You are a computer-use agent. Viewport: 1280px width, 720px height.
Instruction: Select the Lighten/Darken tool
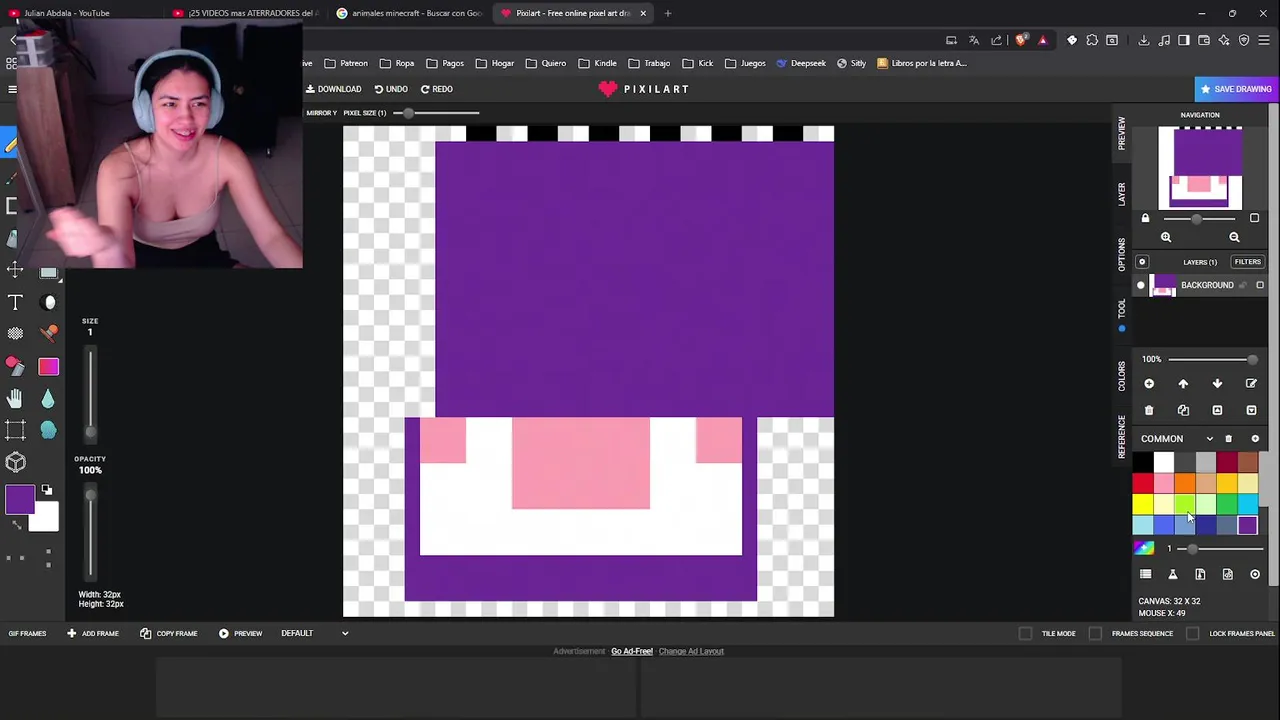pyautogui.click(x=49, y=302)
